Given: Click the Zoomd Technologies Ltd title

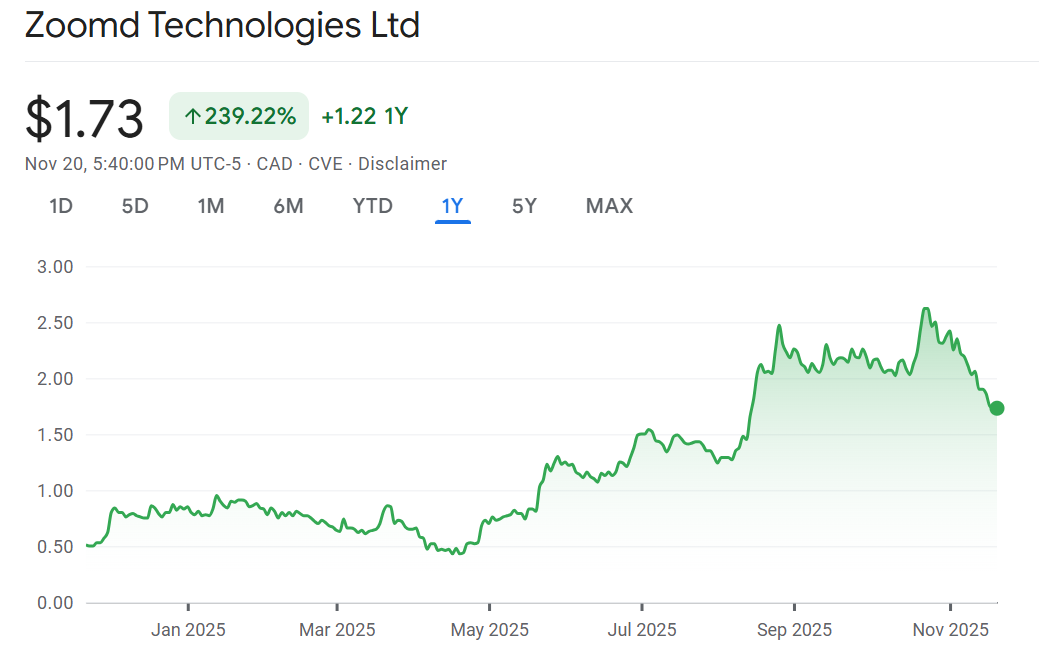Looking at the screenshot, I should (222, 26).
